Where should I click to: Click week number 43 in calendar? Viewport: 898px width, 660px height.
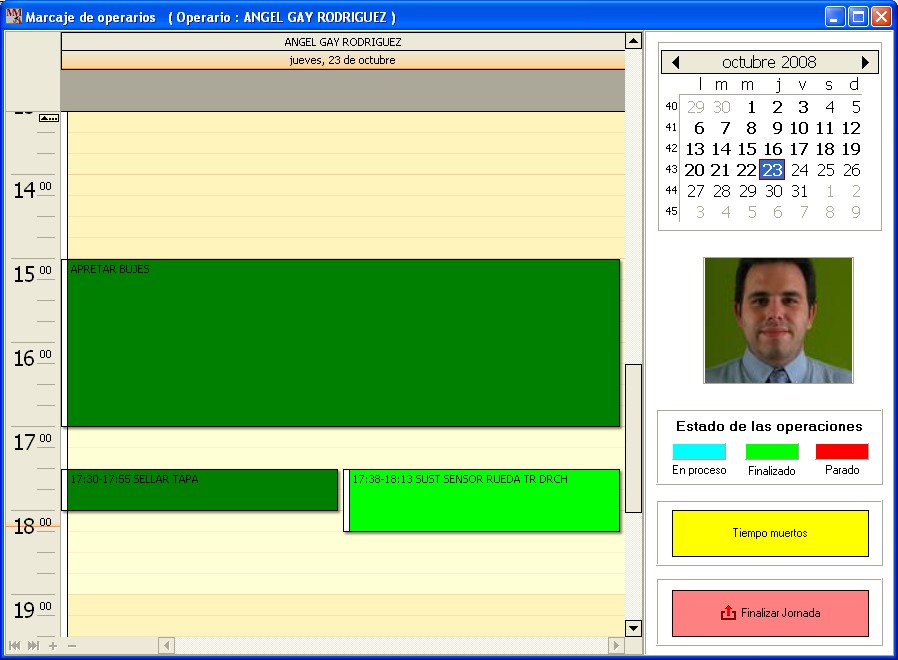pos(671,170)
